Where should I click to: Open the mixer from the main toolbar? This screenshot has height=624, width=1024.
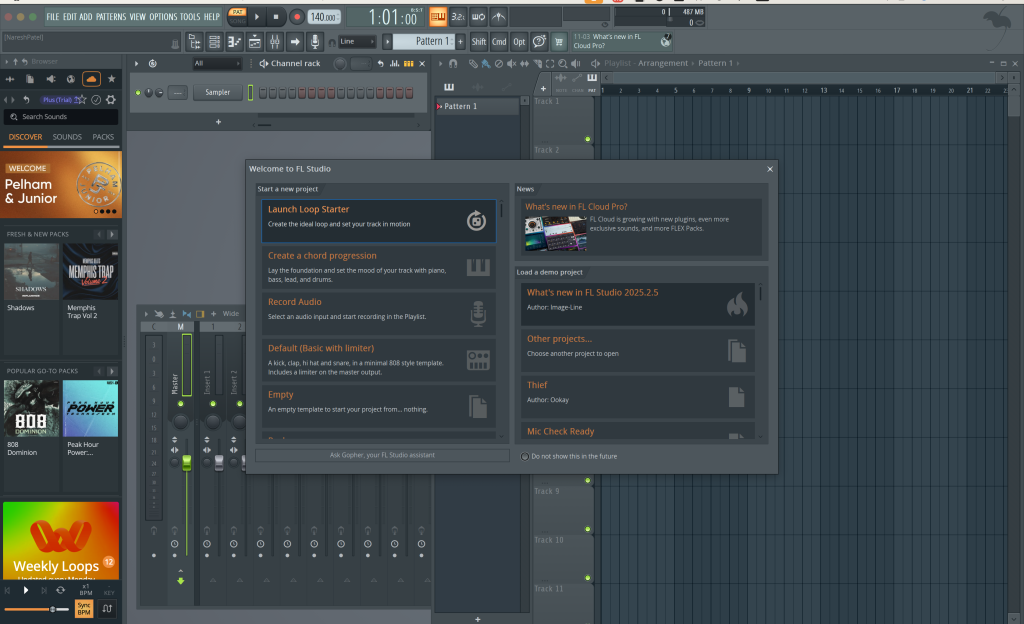(274, 42)
